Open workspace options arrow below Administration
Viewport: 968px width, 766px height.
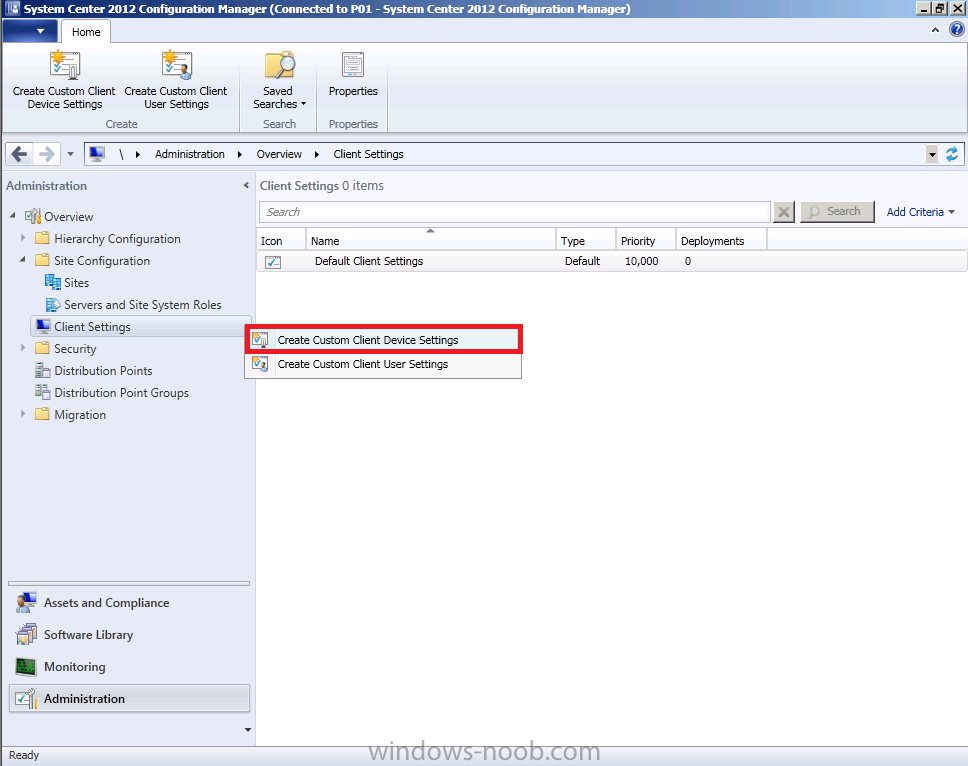point(248,730)
